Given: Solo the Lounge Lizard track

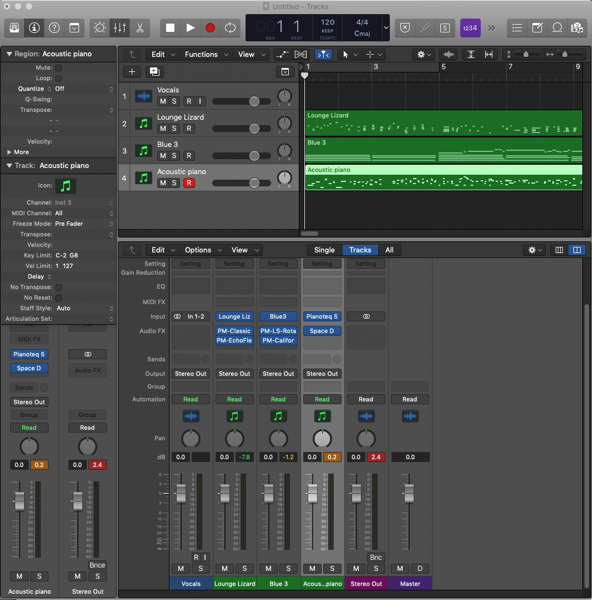Looking at the screenshot, I should 174,129.
